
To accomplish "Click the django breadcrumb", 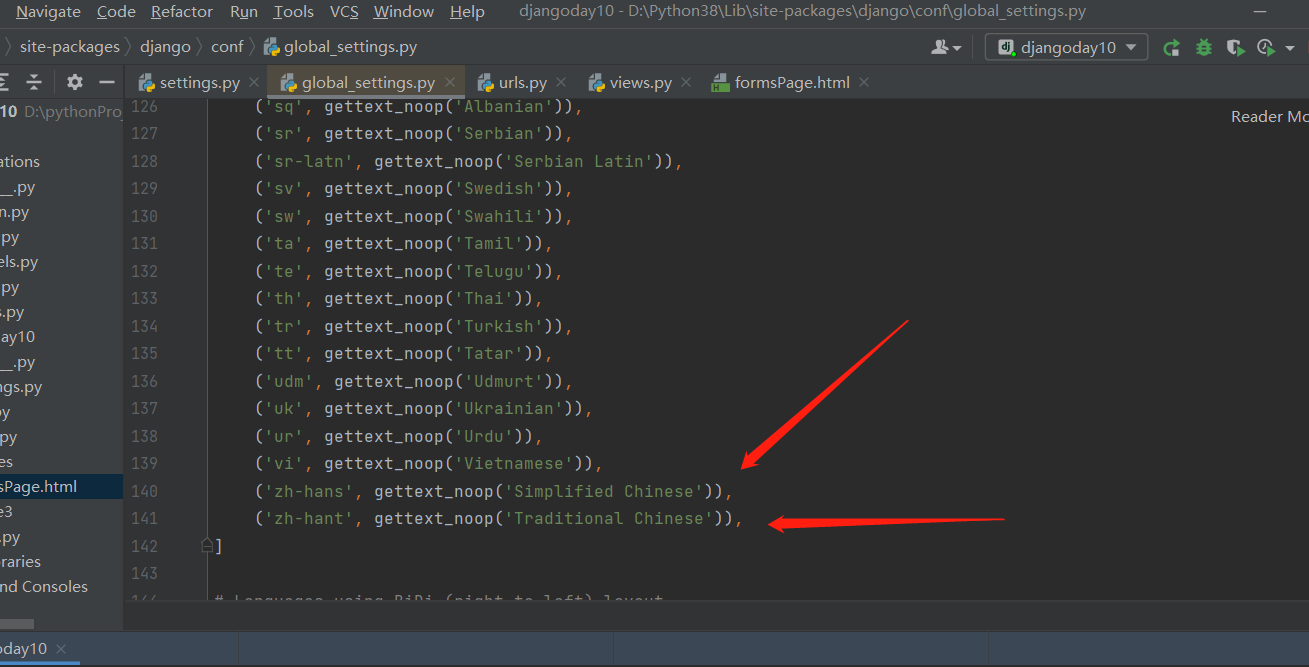I will pyautogui.click(x=165, y=47).
